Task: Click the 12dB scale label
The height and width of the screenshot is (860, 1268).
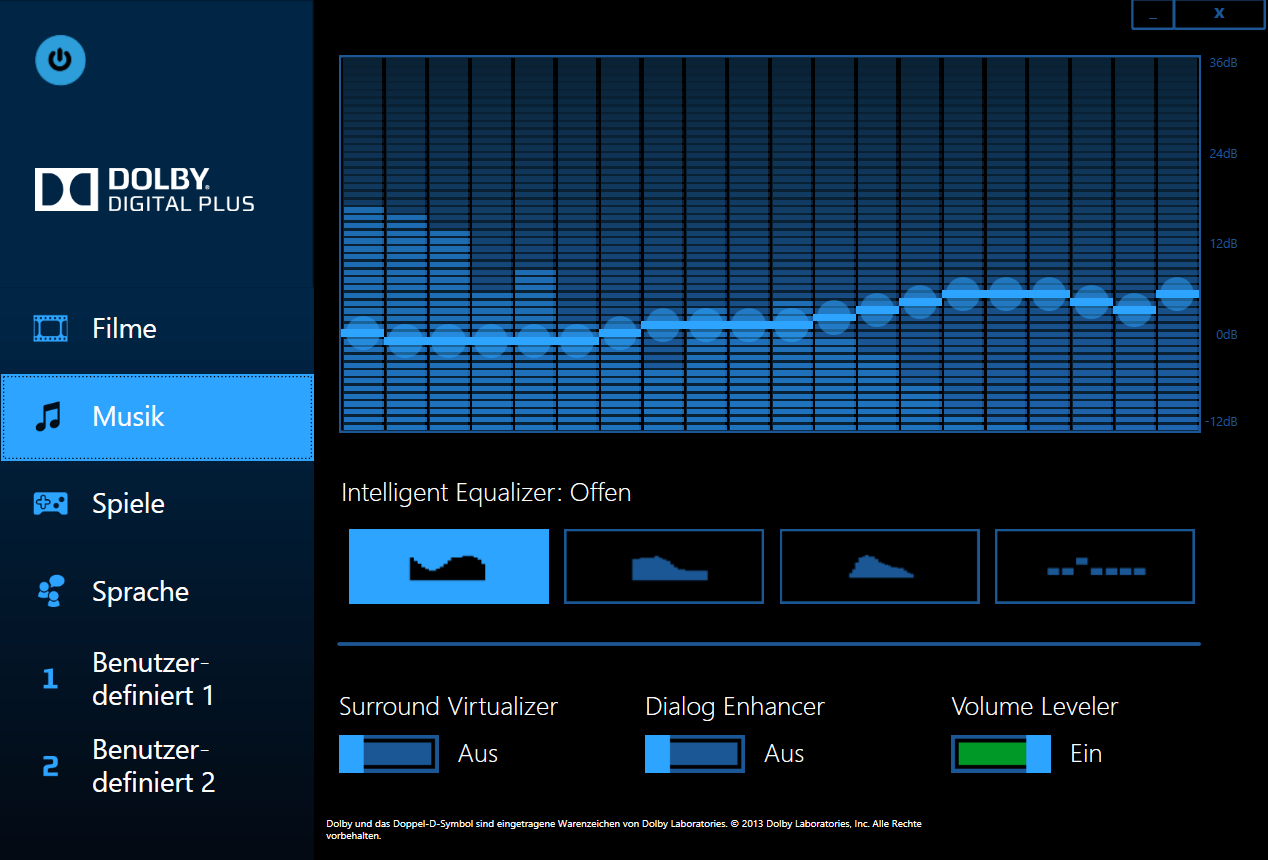Action: click(1223, 244)
